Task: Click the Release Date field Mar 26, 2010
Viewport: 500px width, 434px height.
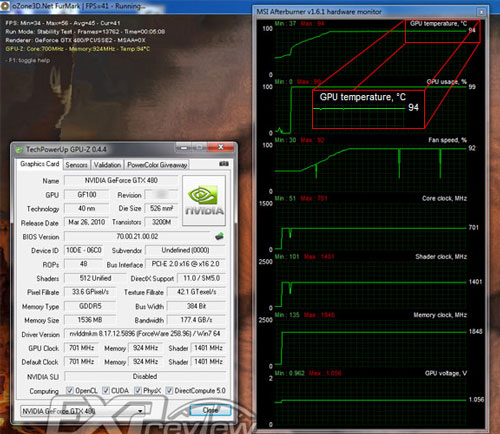Action: (87, 222)
